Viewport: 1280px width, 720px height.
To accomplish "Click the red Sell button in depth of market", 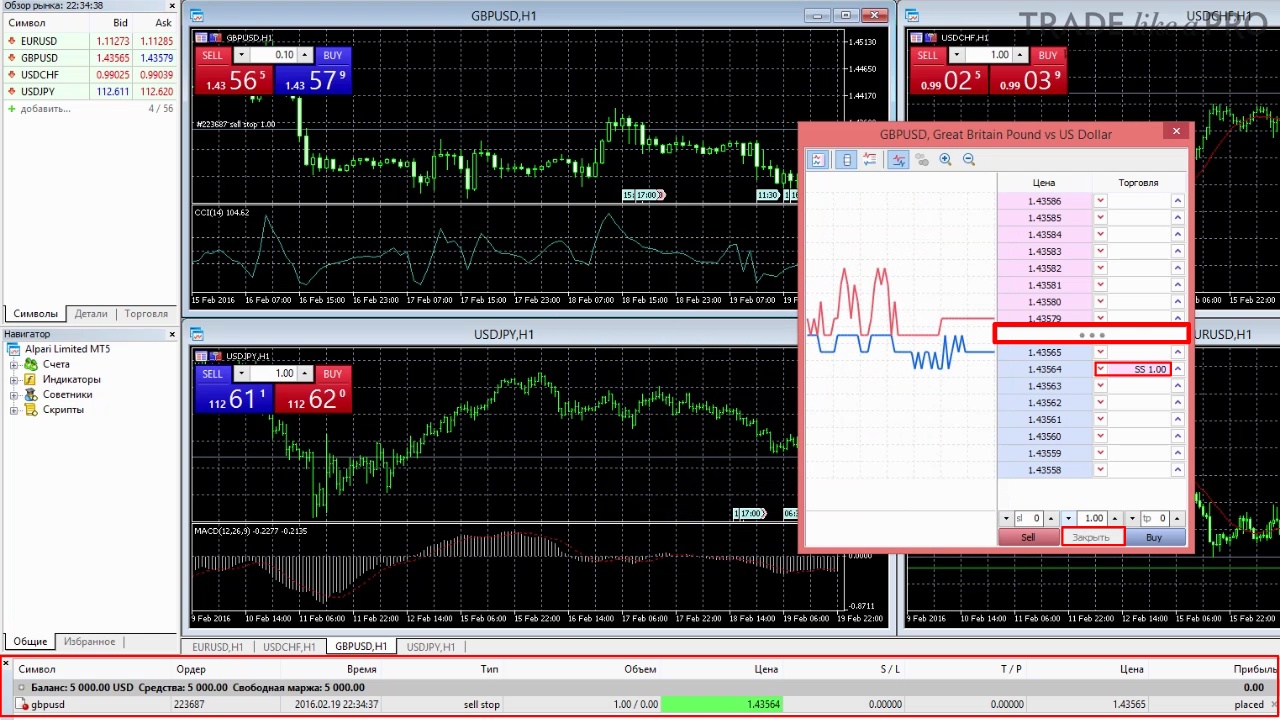I will (1028, 538).
